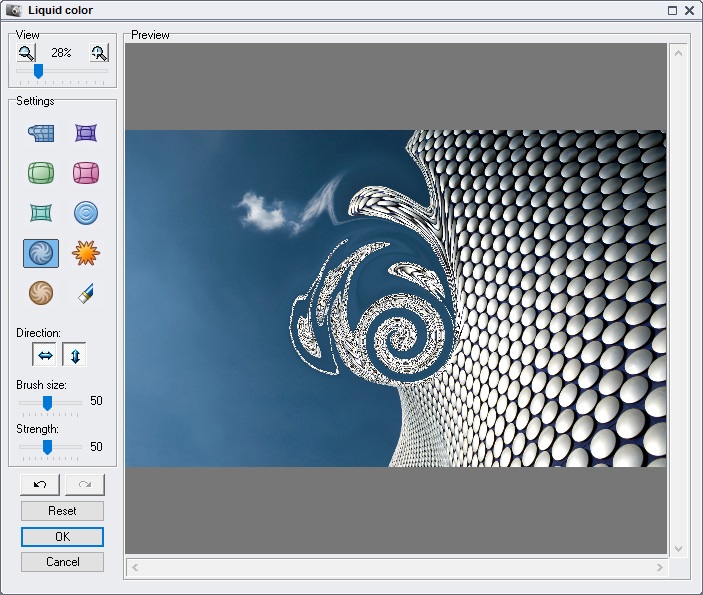Click the horizontal scrollbar right arrow
Image resolution: width=703 pixels, height=595 pixels.
click(x=660, y=568)
